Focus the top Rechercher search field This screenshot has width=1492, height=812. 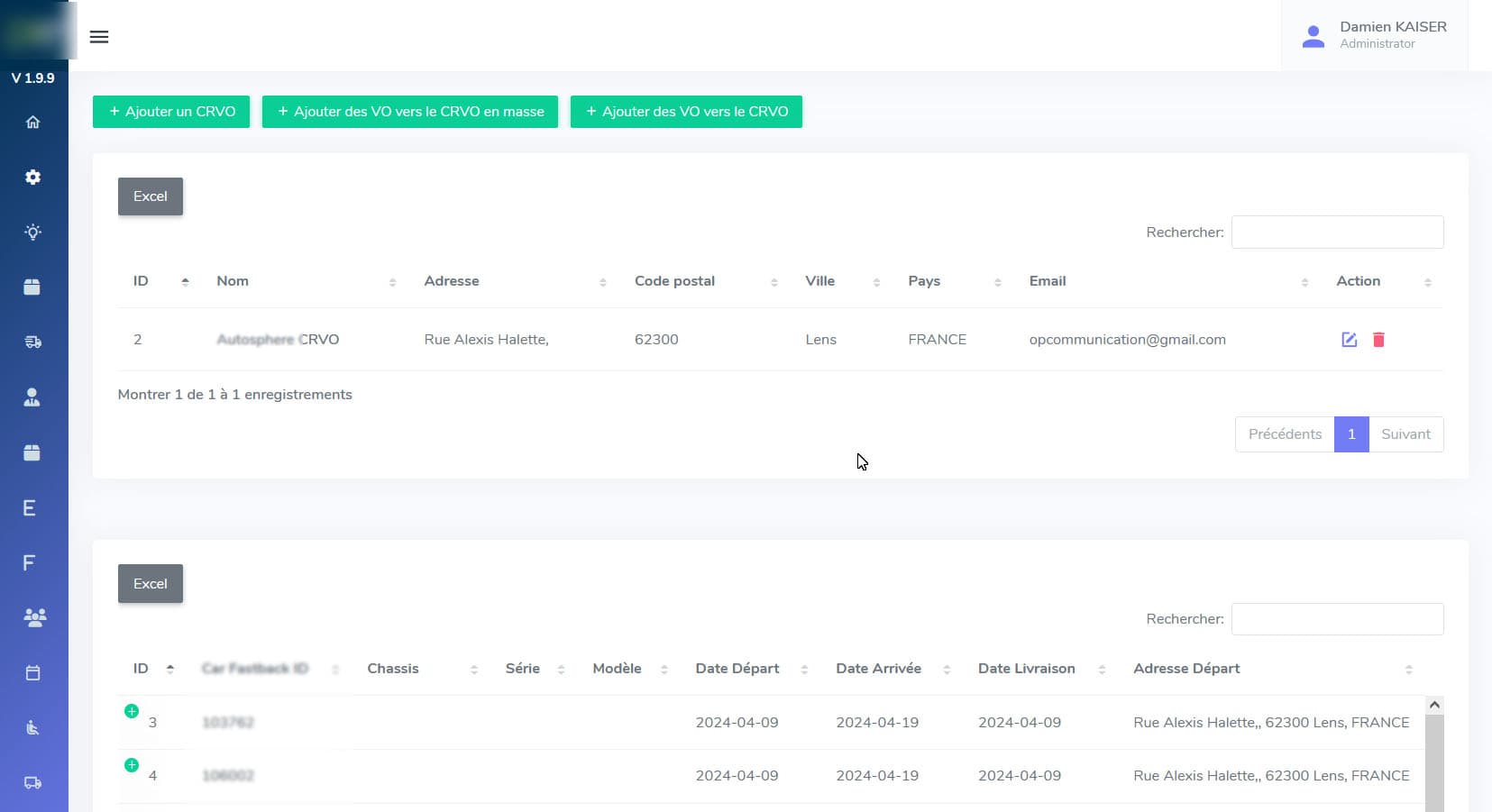tap(1337, 233)
